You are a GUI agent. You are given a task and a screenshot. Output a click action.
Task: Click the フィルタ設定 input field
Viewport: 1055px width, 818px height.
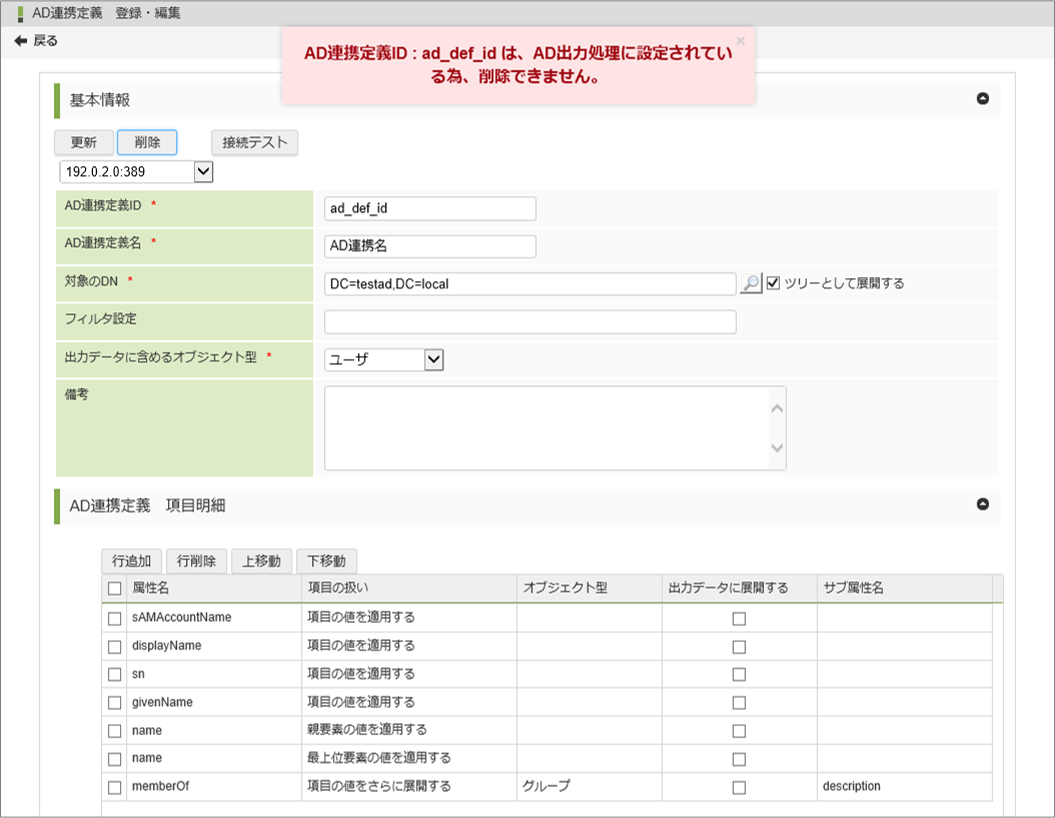[530, 322]
